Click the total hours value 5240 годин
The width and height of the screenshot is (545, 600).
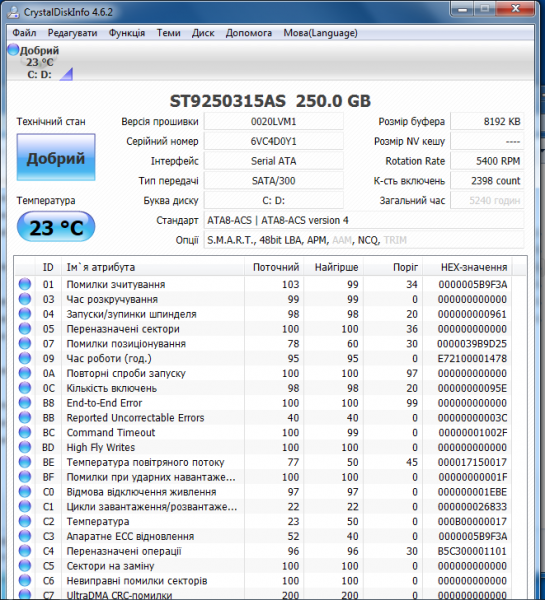(487, 201)
